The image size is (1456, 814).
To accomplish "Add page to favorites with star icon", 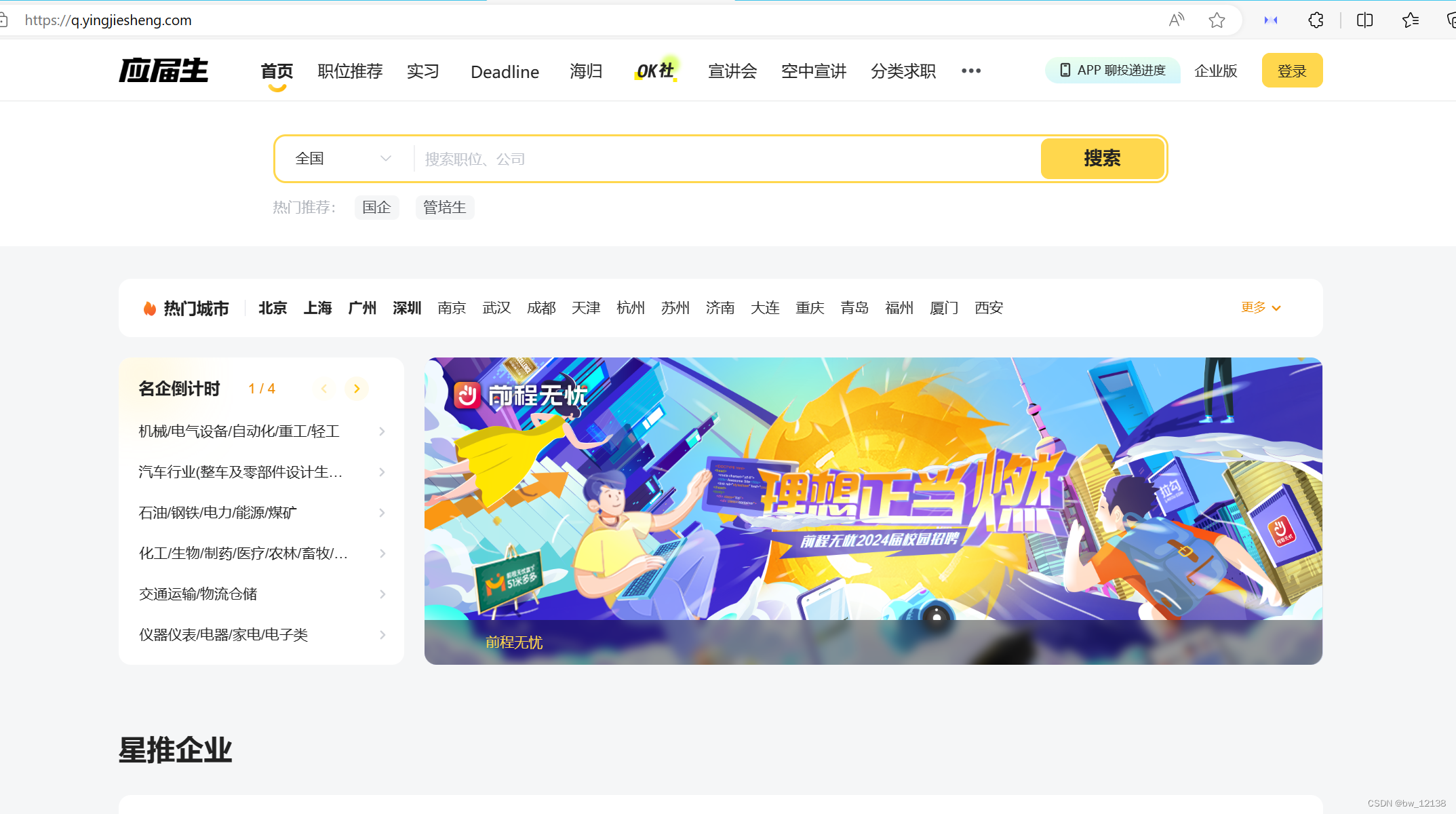I will coord(1217,20).
